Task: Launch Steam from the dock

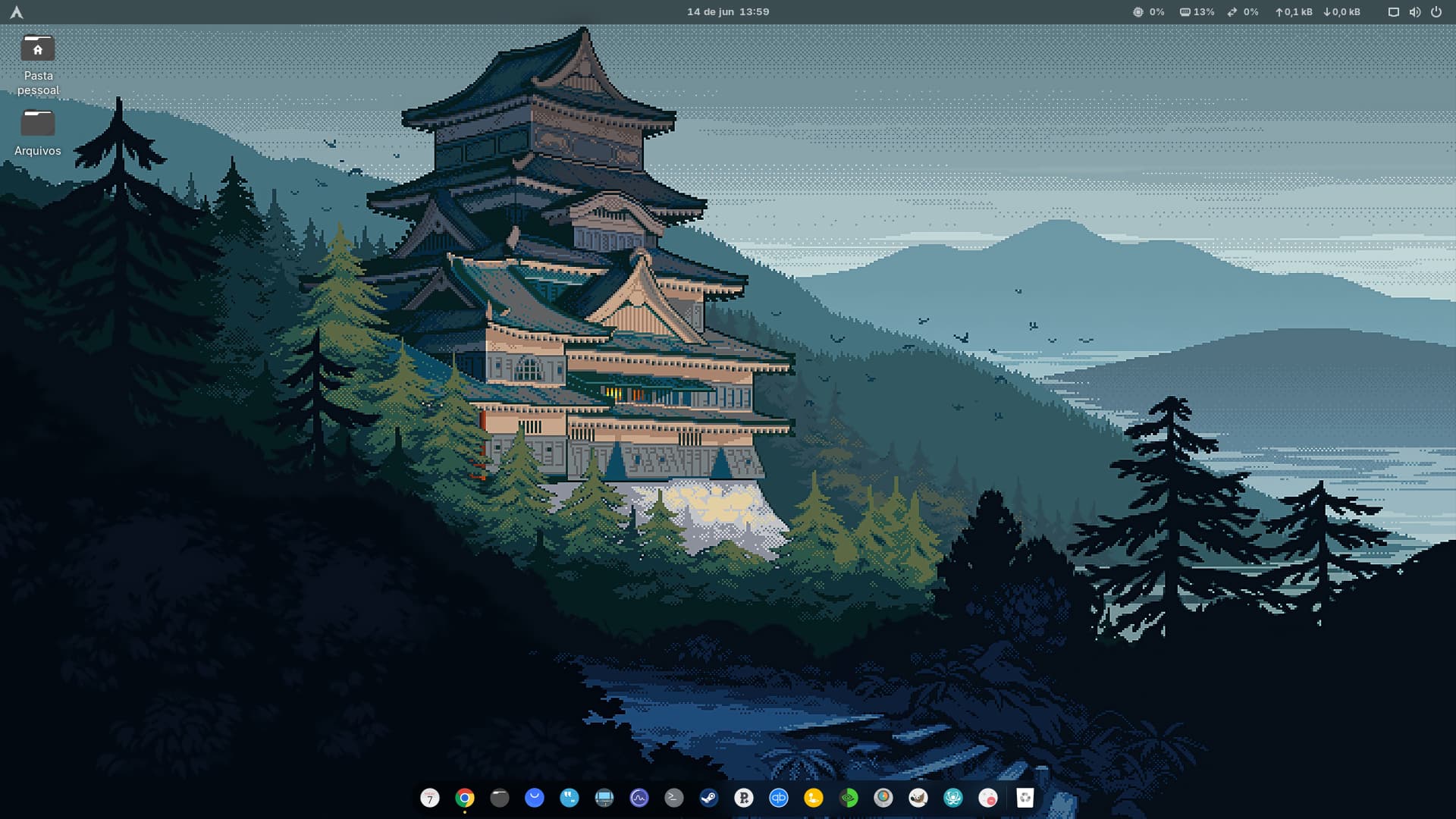Action: point(709,798)
